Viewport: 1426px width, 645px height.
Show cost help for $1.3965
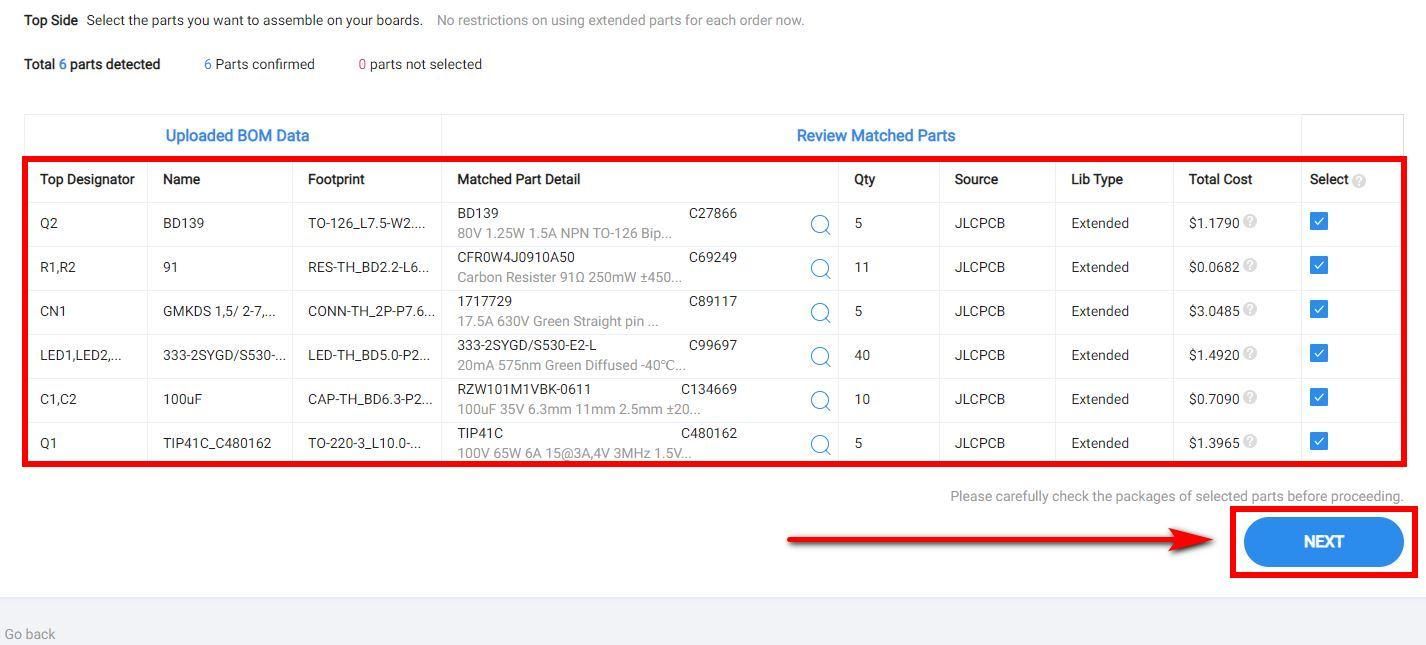click(1250, 442)
